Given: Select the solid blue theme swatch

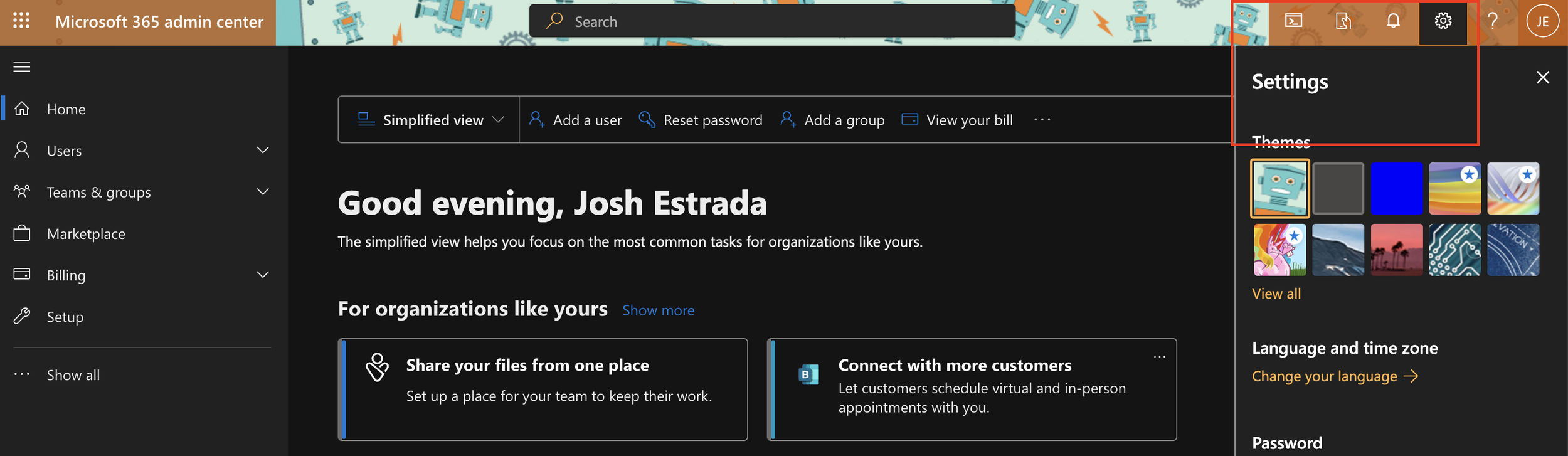Looking at the screenshot, I should pos(1396,188).
